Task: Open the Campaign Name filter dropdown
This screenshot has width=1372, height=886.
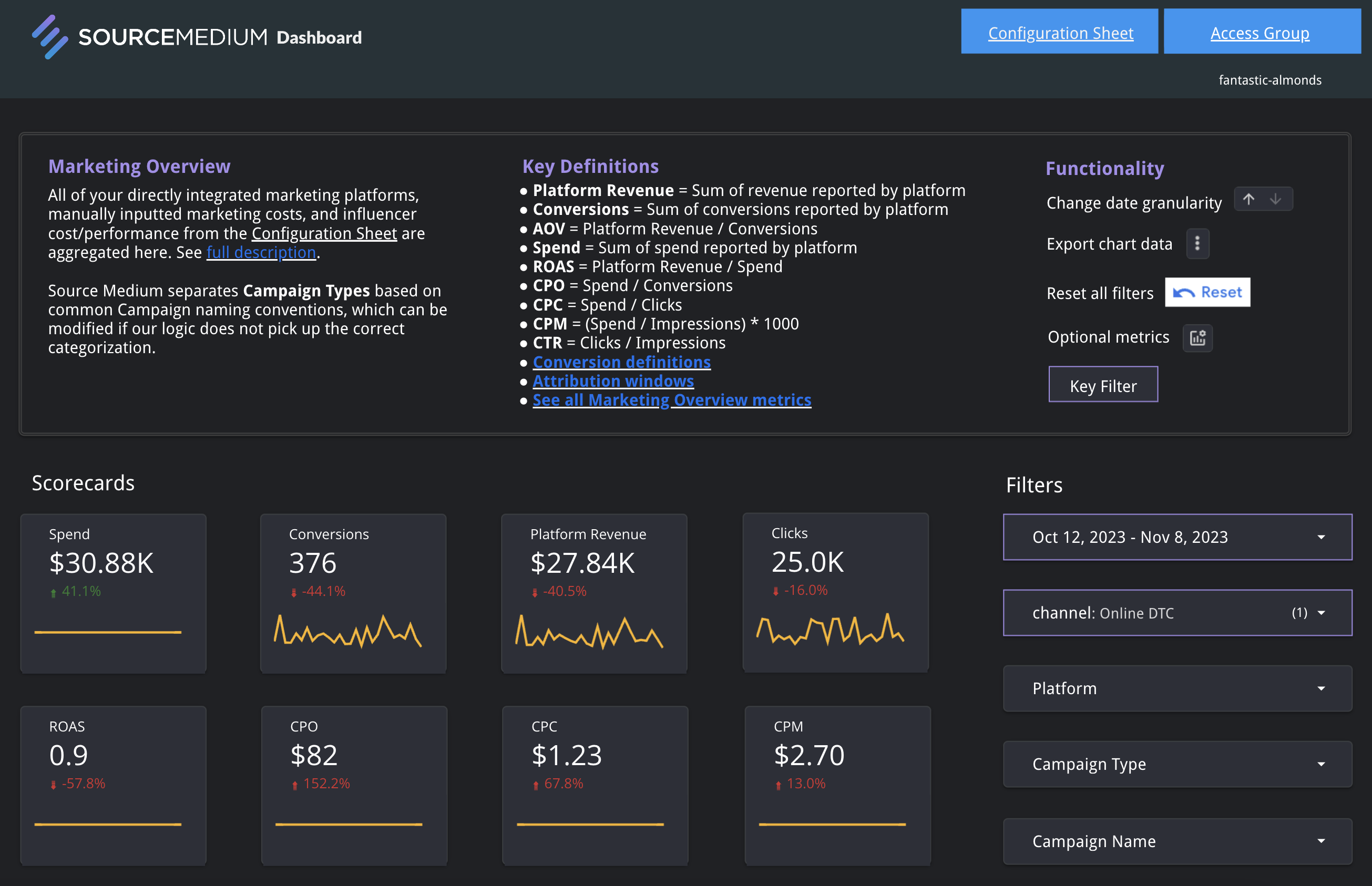Action: click(x=1177, y=841)
